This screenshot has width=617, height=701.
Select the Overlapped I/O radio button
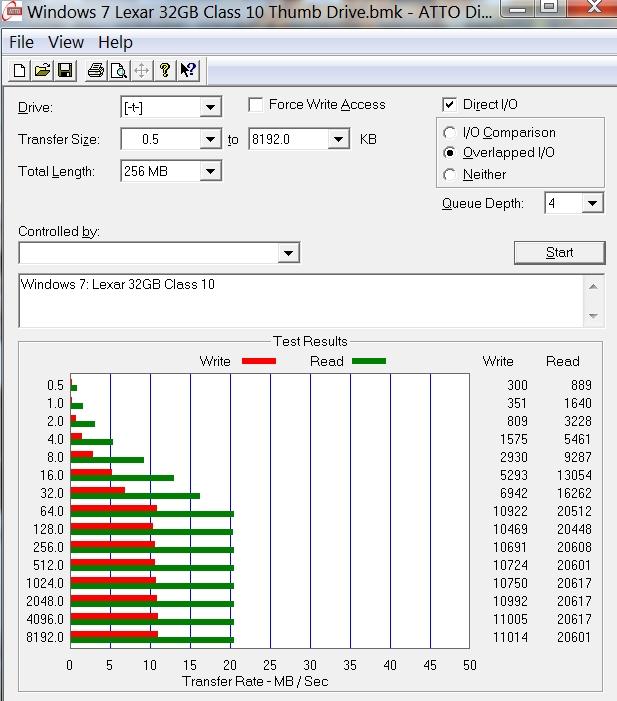(449, 153)
